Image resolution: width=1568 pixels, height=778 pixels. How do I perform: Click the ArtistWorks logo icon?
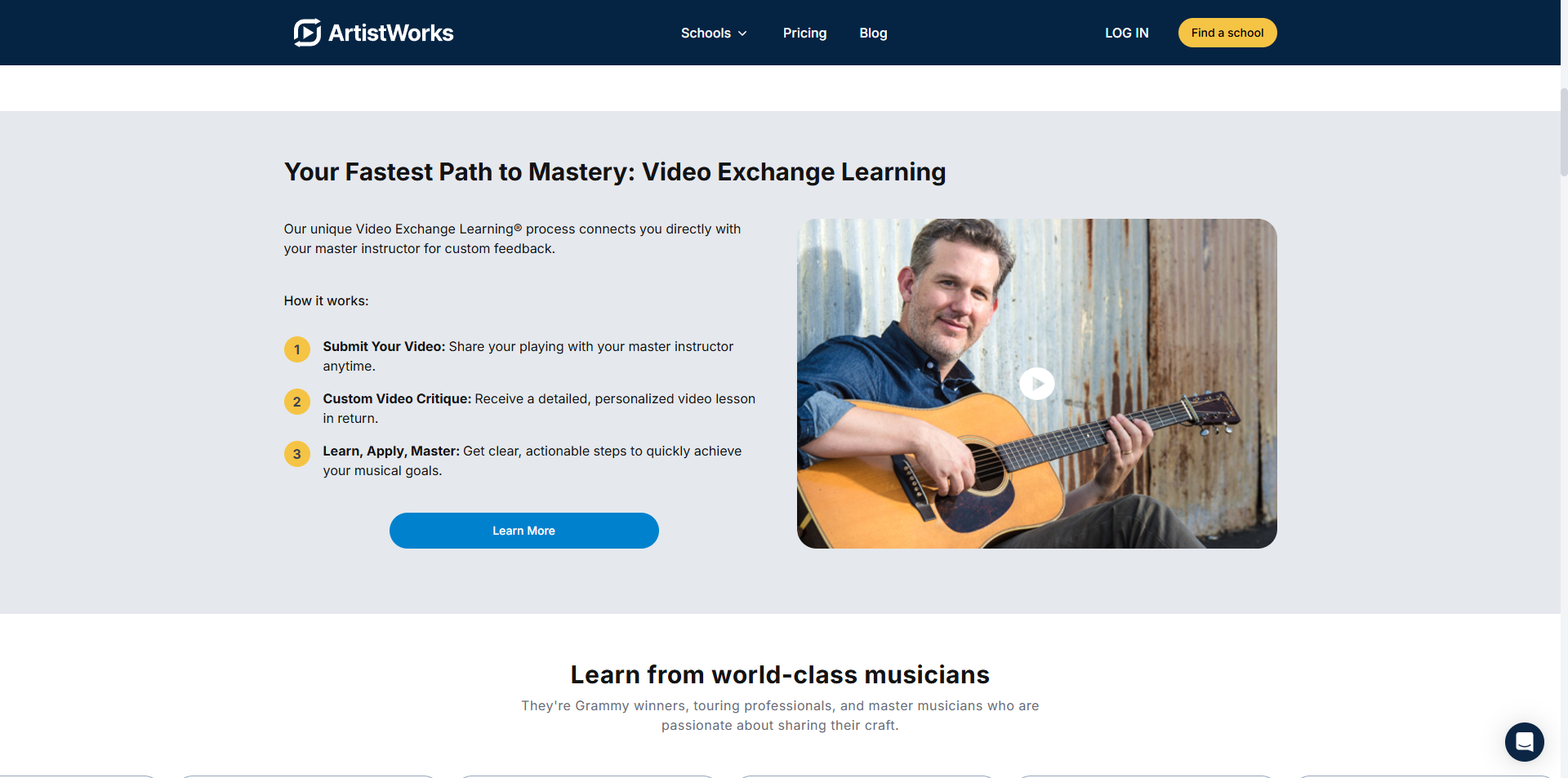[x=307, y=33]
